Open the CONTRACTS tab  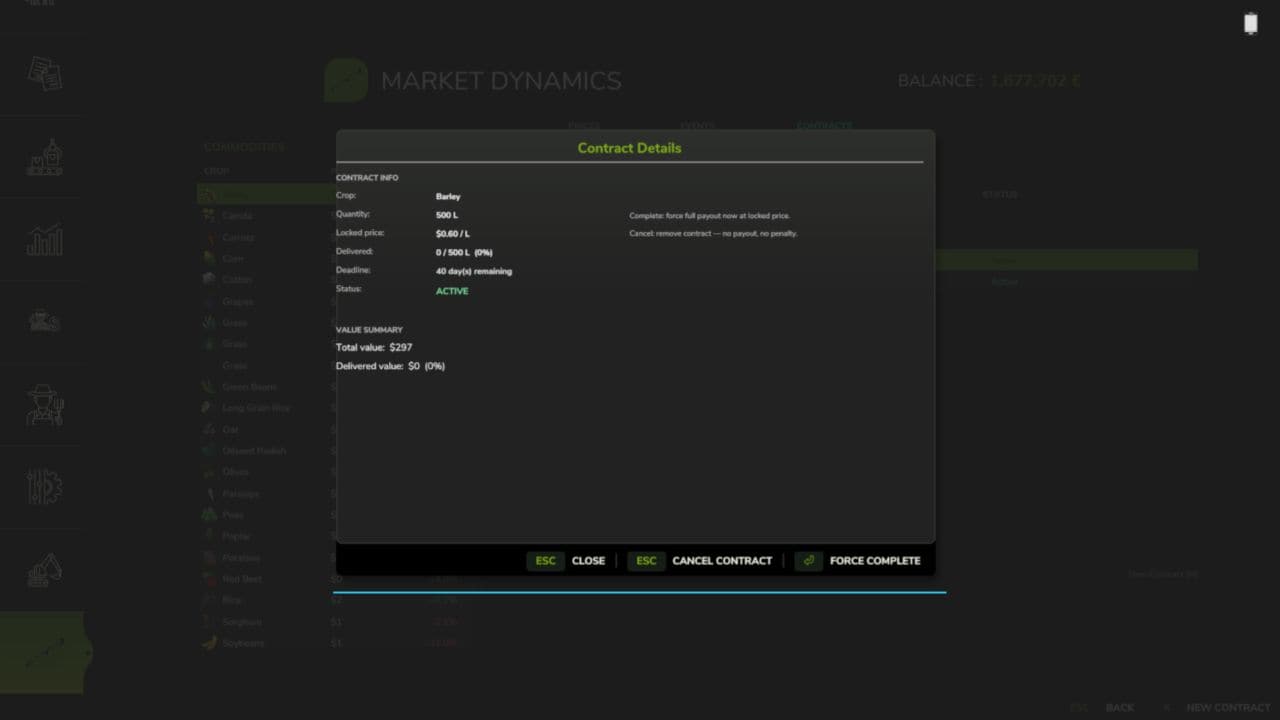click(x=824, y=126)
